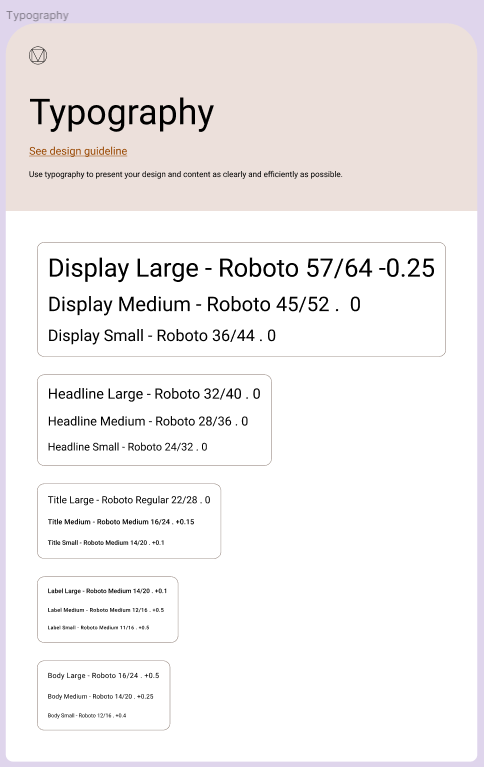Select Title Medium - Roboto Medium 16/24 text
The height and width of the screenshot is (767, 484).
(121, 522)
